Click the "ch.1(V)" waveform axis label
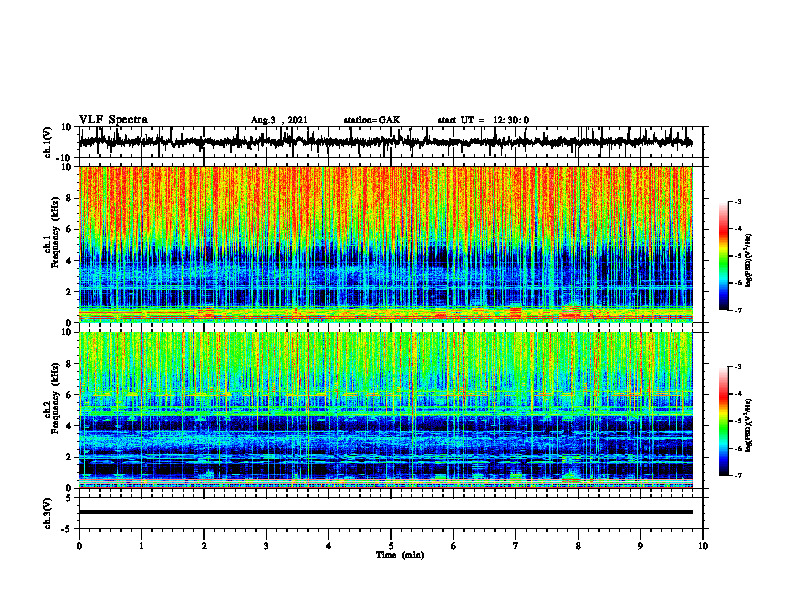This screenshot has height=612, width=792. (x=47, y=142)
